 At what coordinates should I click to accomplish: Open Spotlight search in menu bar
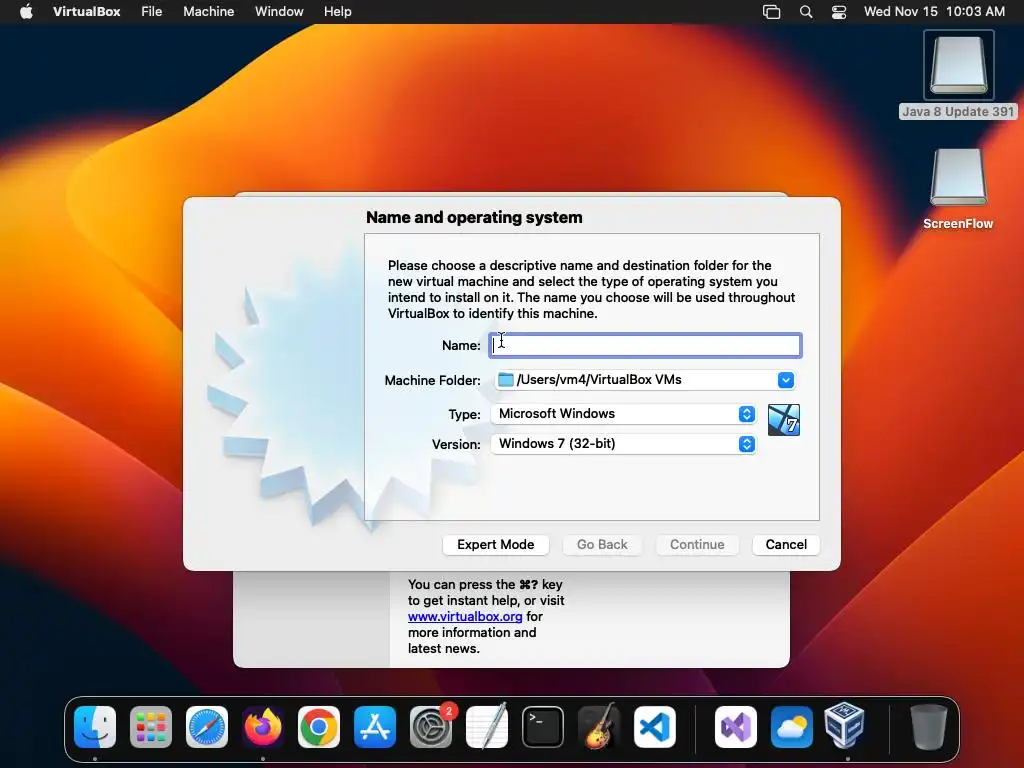(806, 12)
